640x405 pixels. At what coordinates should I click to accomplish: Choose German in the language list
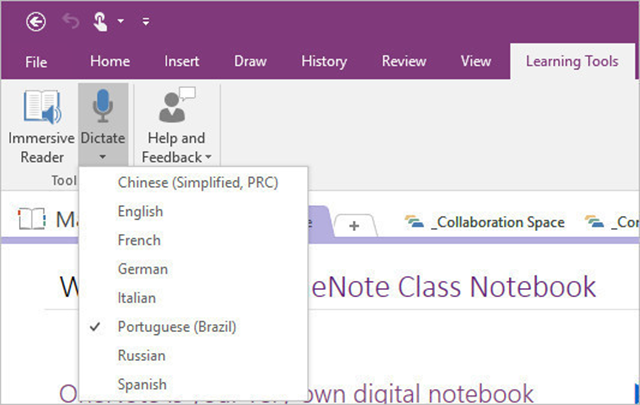(193, 269)
